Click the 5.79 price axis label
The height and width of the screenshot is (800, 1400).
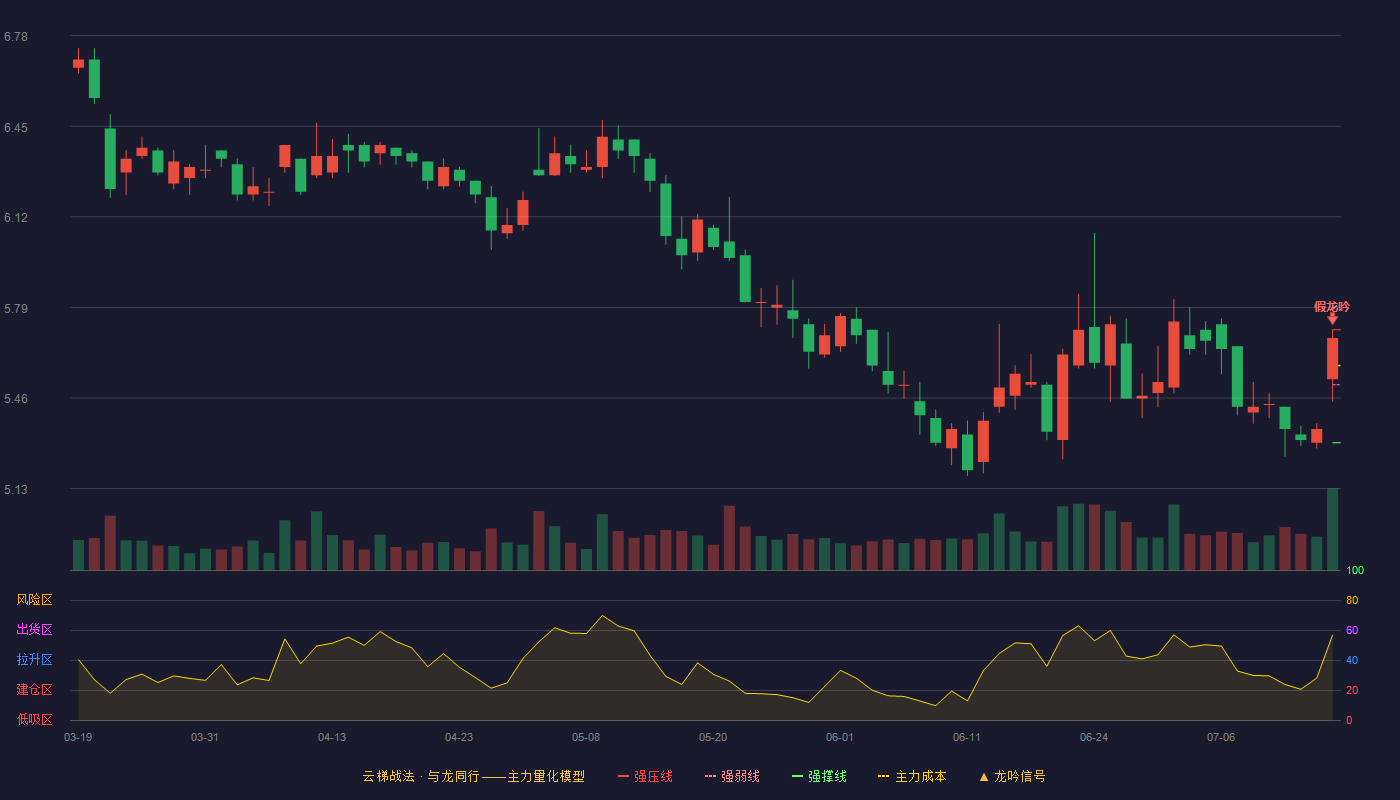16,309
